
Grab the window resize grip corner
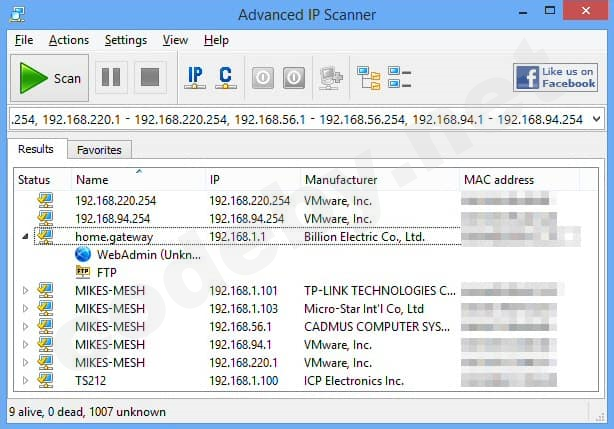(x=600, y=417)
